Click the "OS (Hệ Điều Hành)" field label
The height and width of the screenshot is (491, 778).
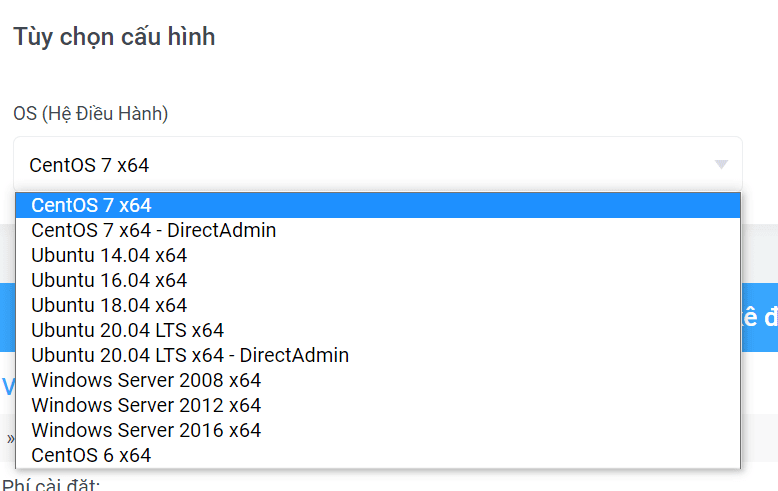(x=91, y=114)
